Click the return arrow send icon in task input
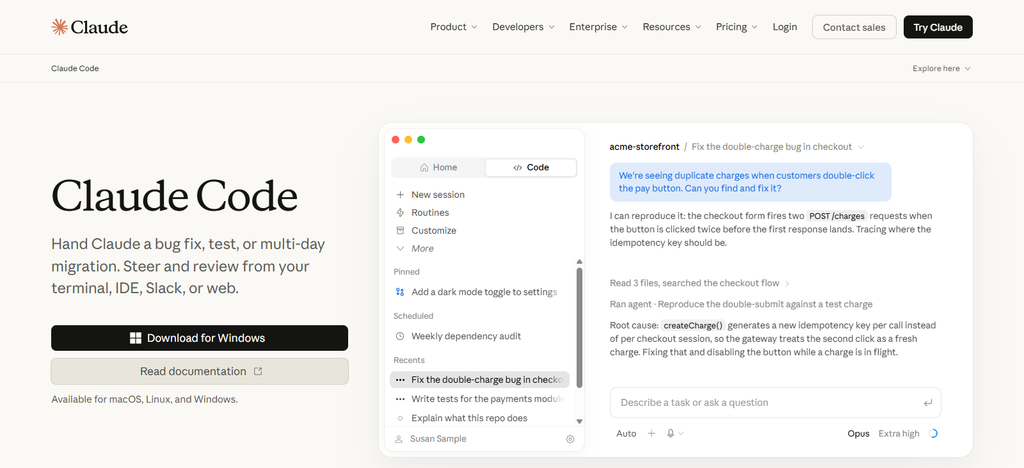This screenshot has width=1024, height=468. pos(928,403)
